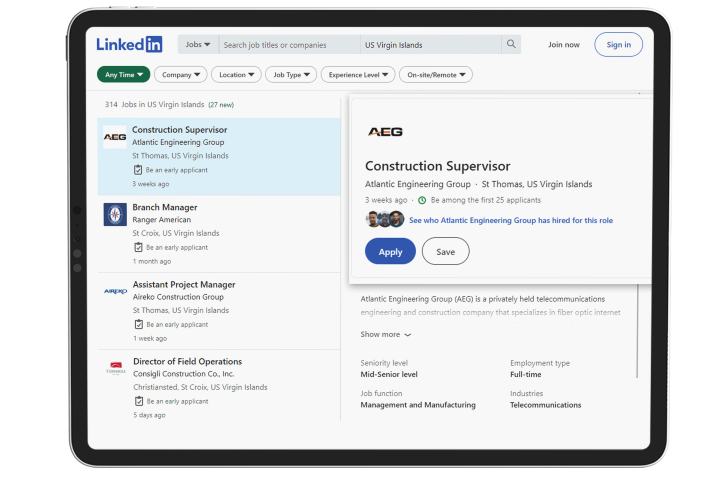The width and height of the screenshot is (713, 480).
Task: Click the 27 new jobs label
Action: pyautogui.click(x=221, y=105)
